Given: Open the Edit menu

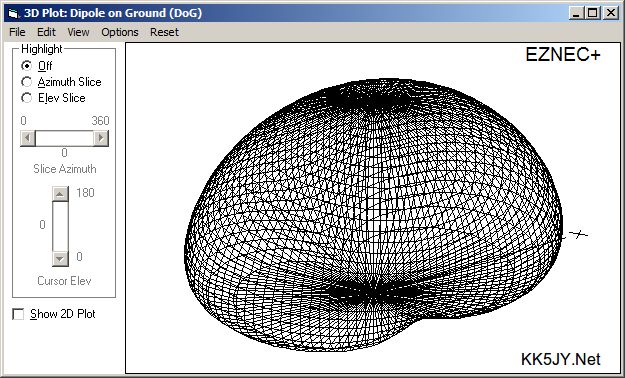Looking at the screenshot, I should coord(46,32).
